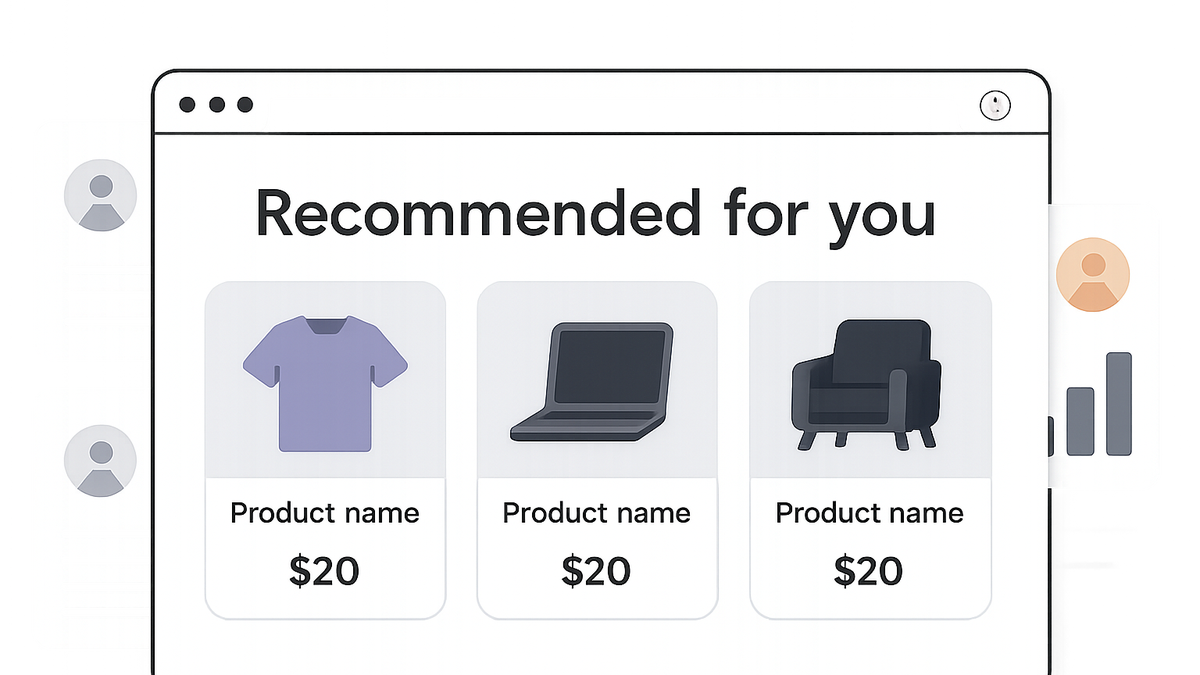Click the tallest bar in the chart

pyautogui.click(x=1119, y=404)
